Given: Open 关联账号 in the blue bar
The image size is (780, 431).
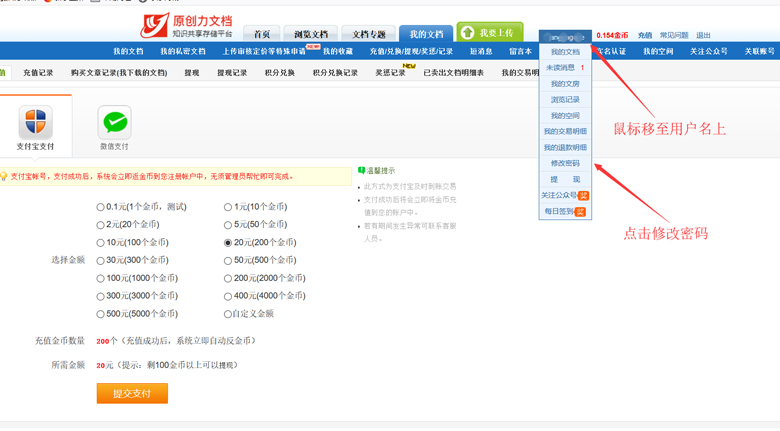Looking at the screenshot, I should click(760, 51).
